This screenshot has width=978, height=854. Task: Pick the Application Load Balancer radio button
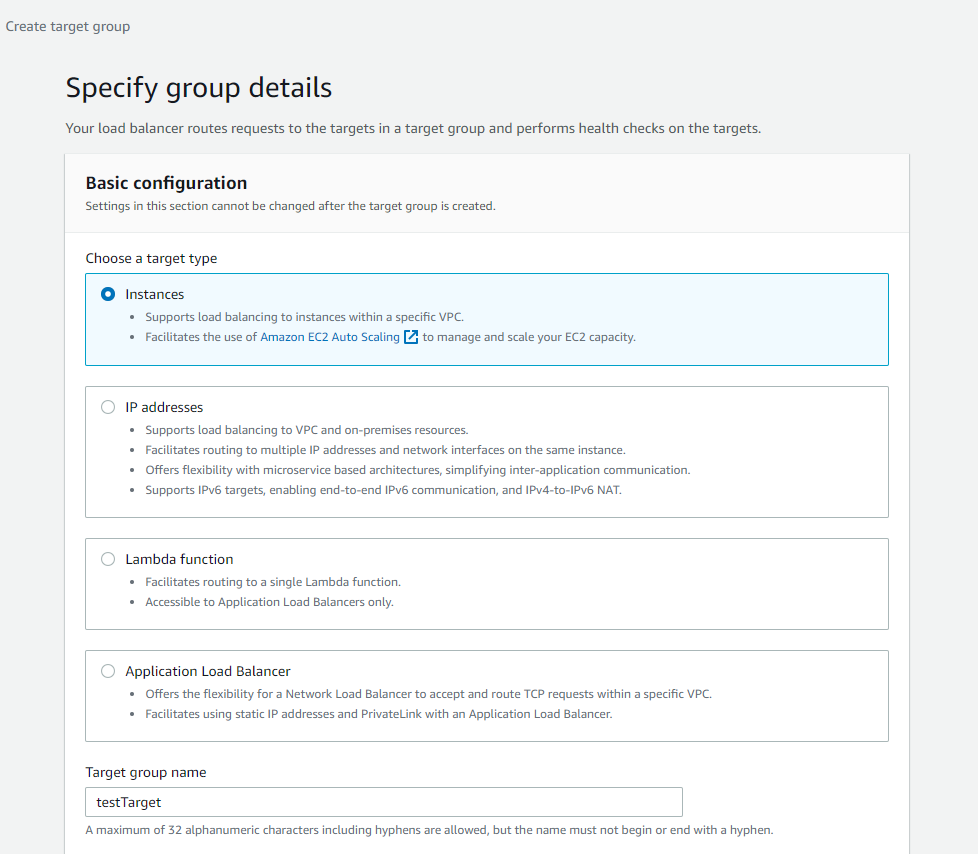108,671
